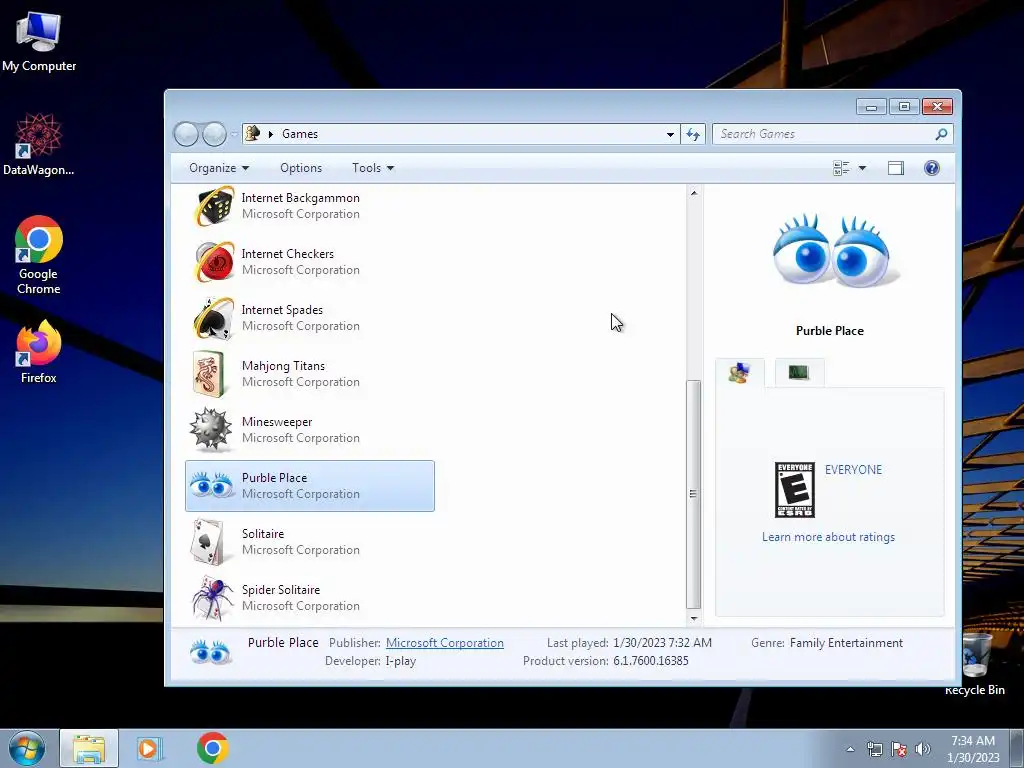Open the Microsoft Corporation publisher link
Image resolution: width=1024 pixels, height=768 pixels.
(x=445, y=643)
